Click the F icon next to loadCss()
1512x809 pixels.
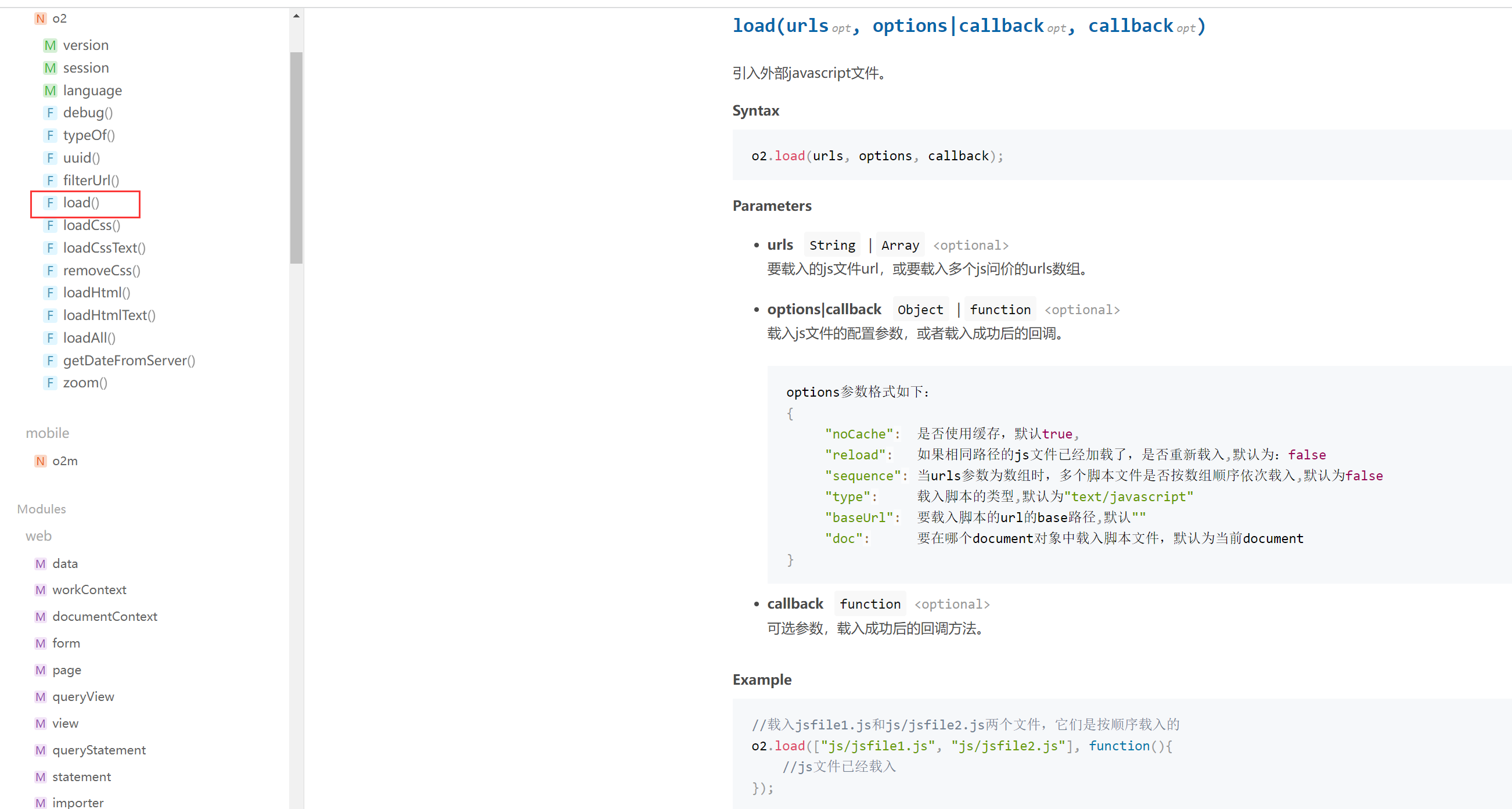tap(50, 225)
